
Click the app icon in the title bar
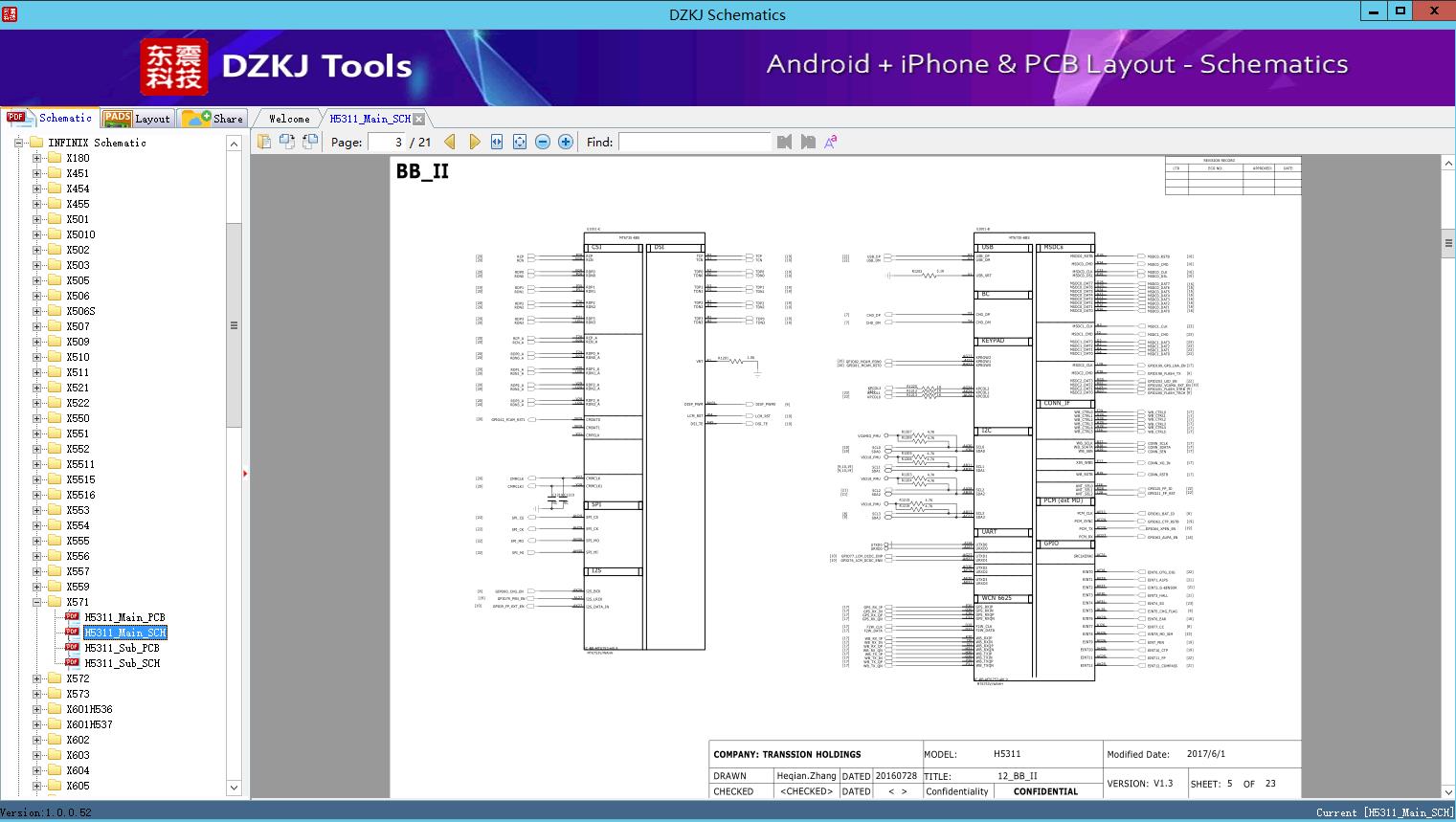(x=10, y=12)
